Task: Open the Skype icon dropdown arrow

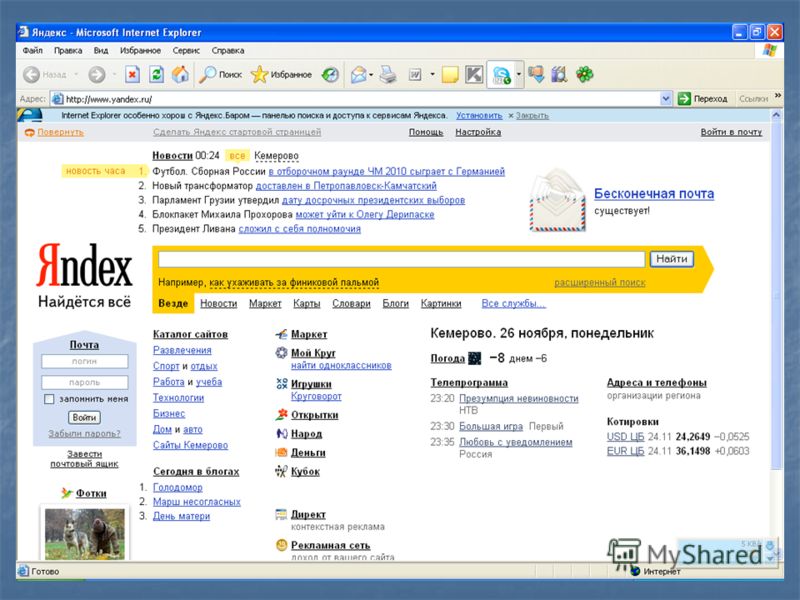Action: pos(518,75)
